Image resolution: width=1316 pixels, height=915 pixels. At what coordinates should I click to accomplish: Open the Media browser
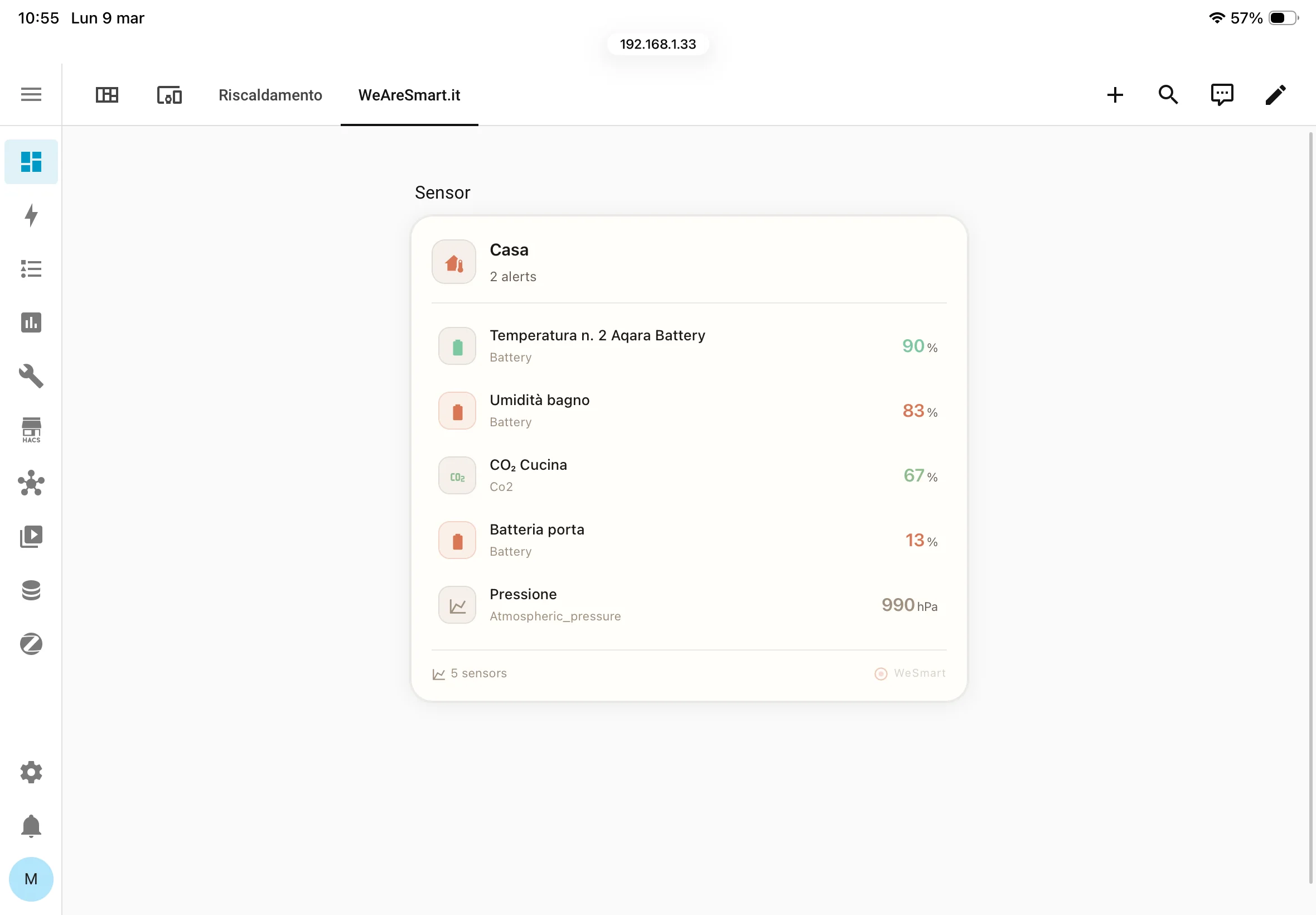(x=31, y=536)
